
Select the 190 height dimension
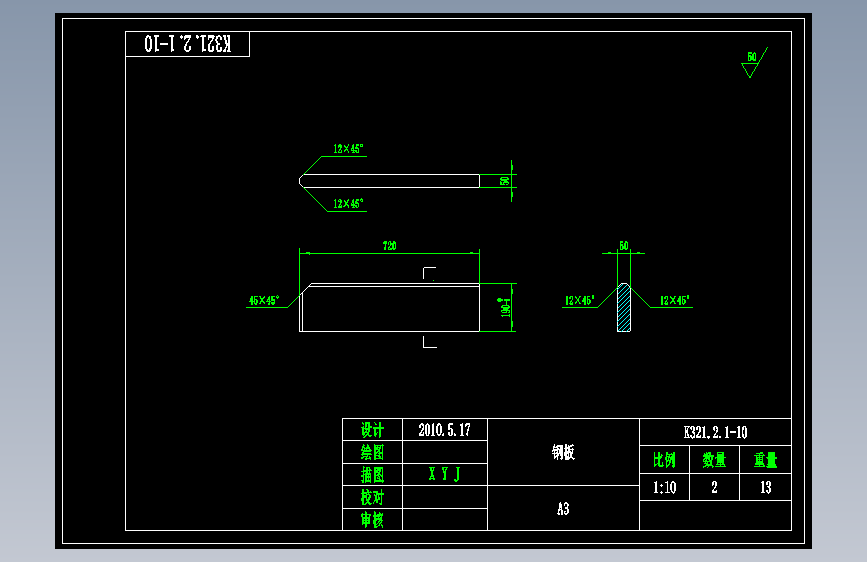pyautogui.click(x=505, y=308)
